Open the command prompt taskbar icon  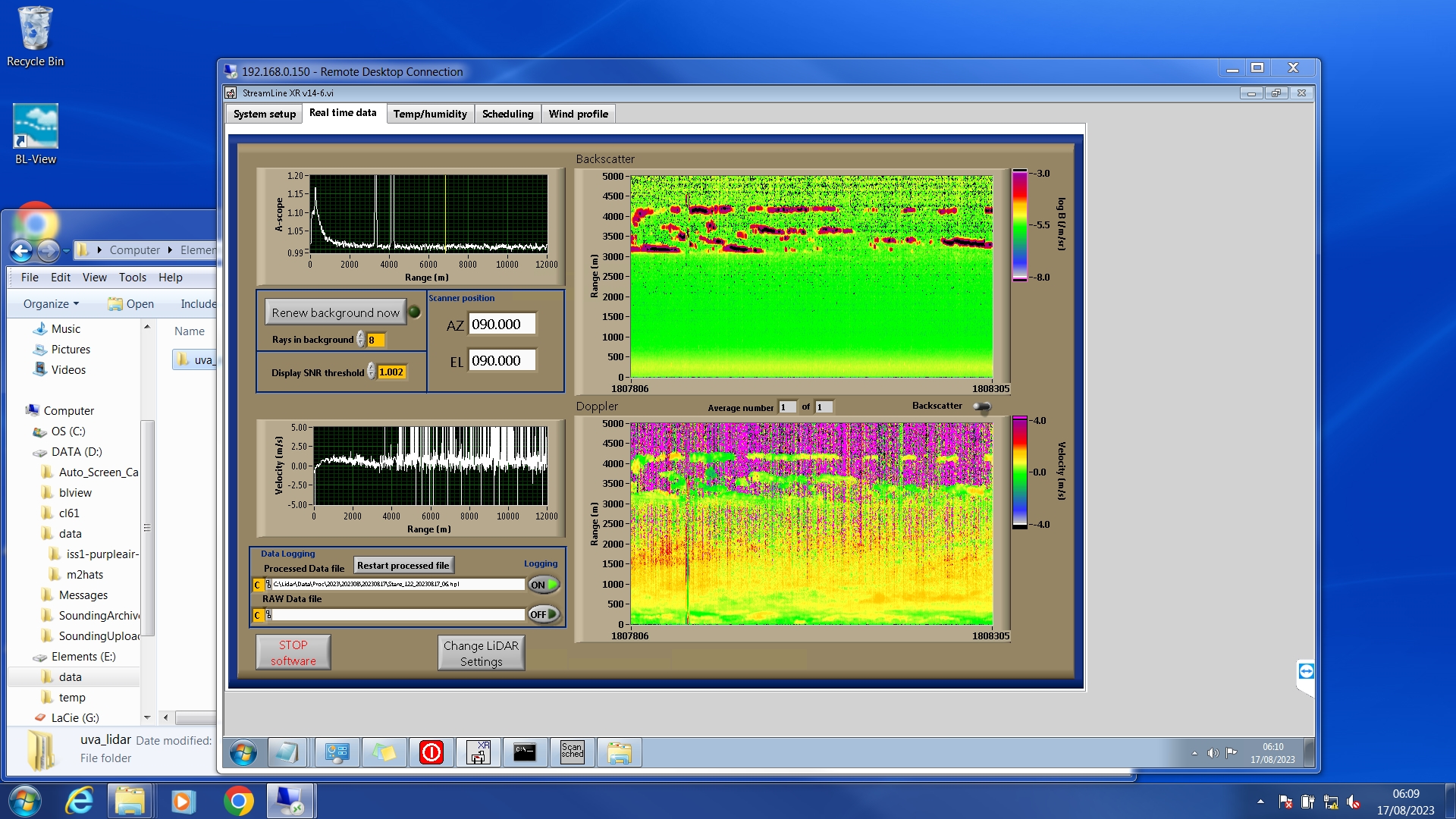pyautogui.click(x=525, y=752)
